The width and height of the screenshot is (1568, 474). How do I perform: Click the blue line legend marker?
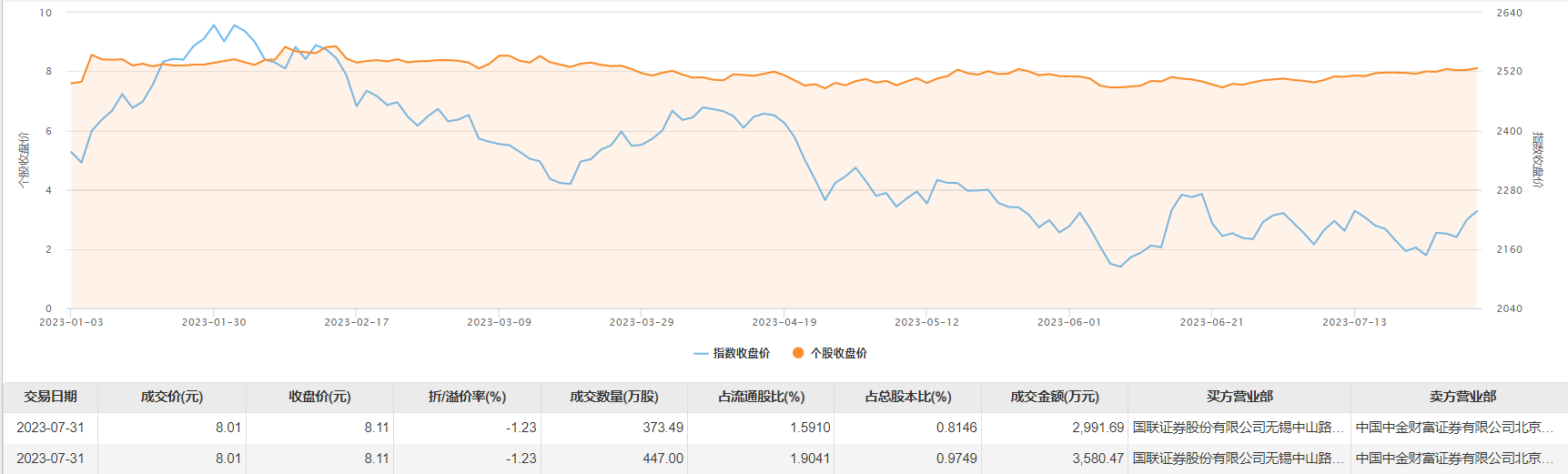[701, 353]
